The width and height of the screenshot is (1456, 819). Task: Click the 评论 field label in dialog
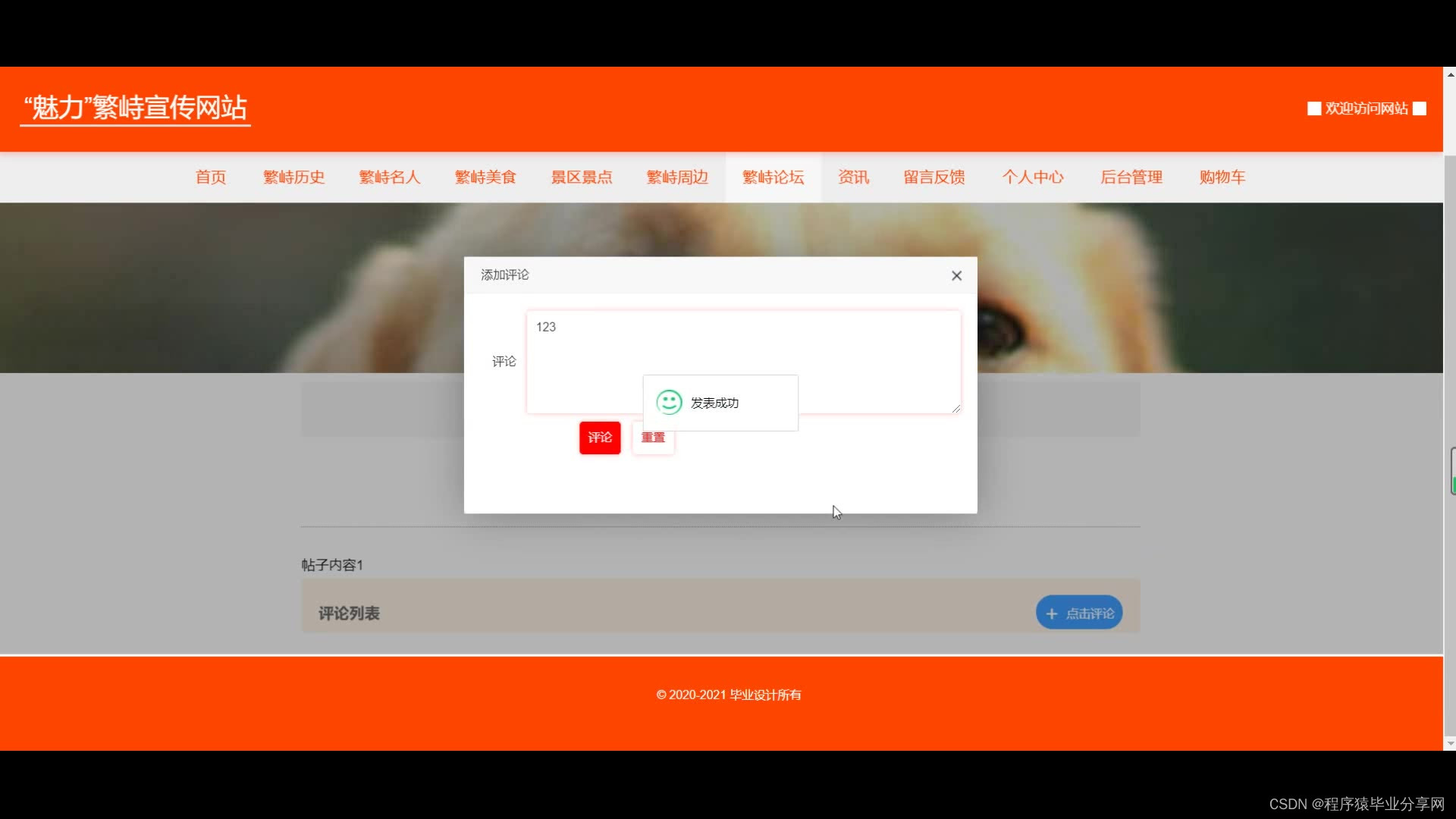point(504,362)
